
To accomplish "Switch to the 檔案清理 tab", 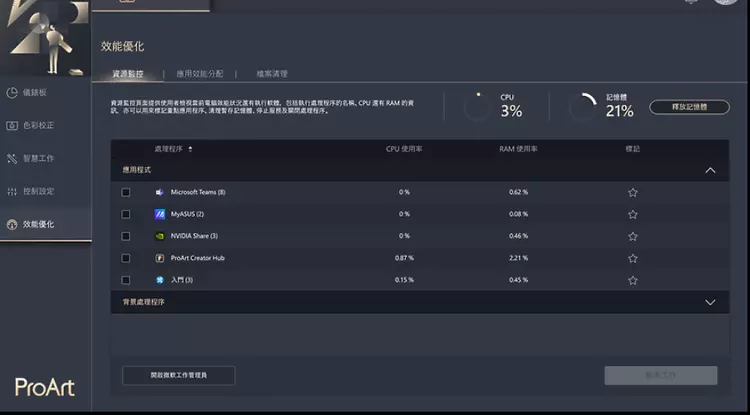I will click(x=272, y=74).
